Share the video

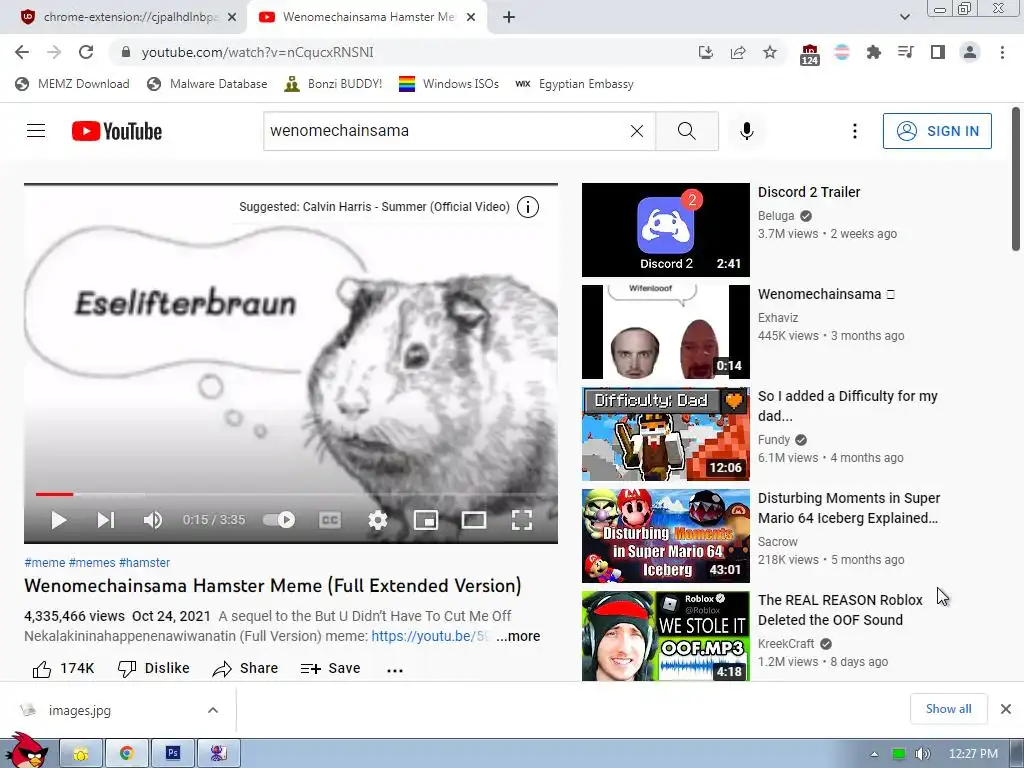(246, 669)
